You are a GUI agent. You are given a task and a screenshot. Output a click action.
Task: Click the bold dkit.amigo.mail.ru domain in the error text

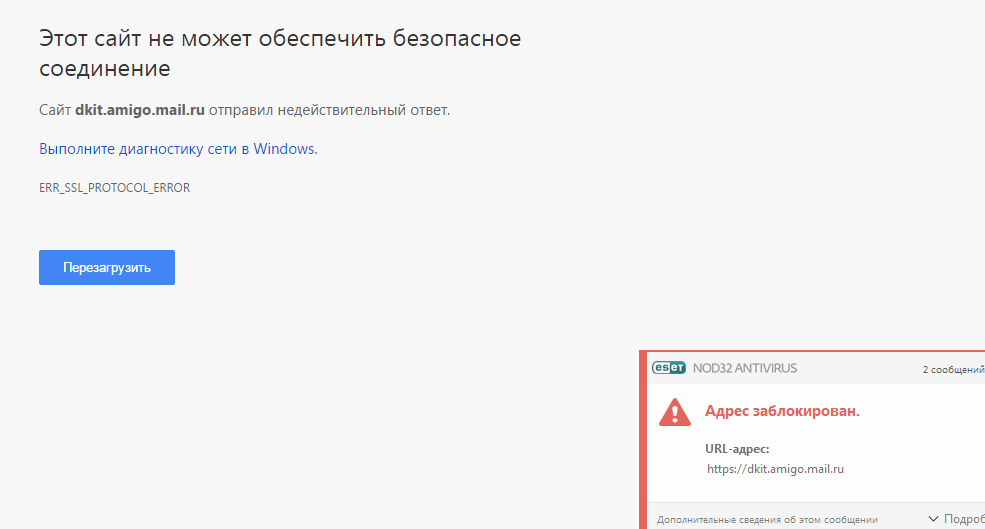(140, 110)
